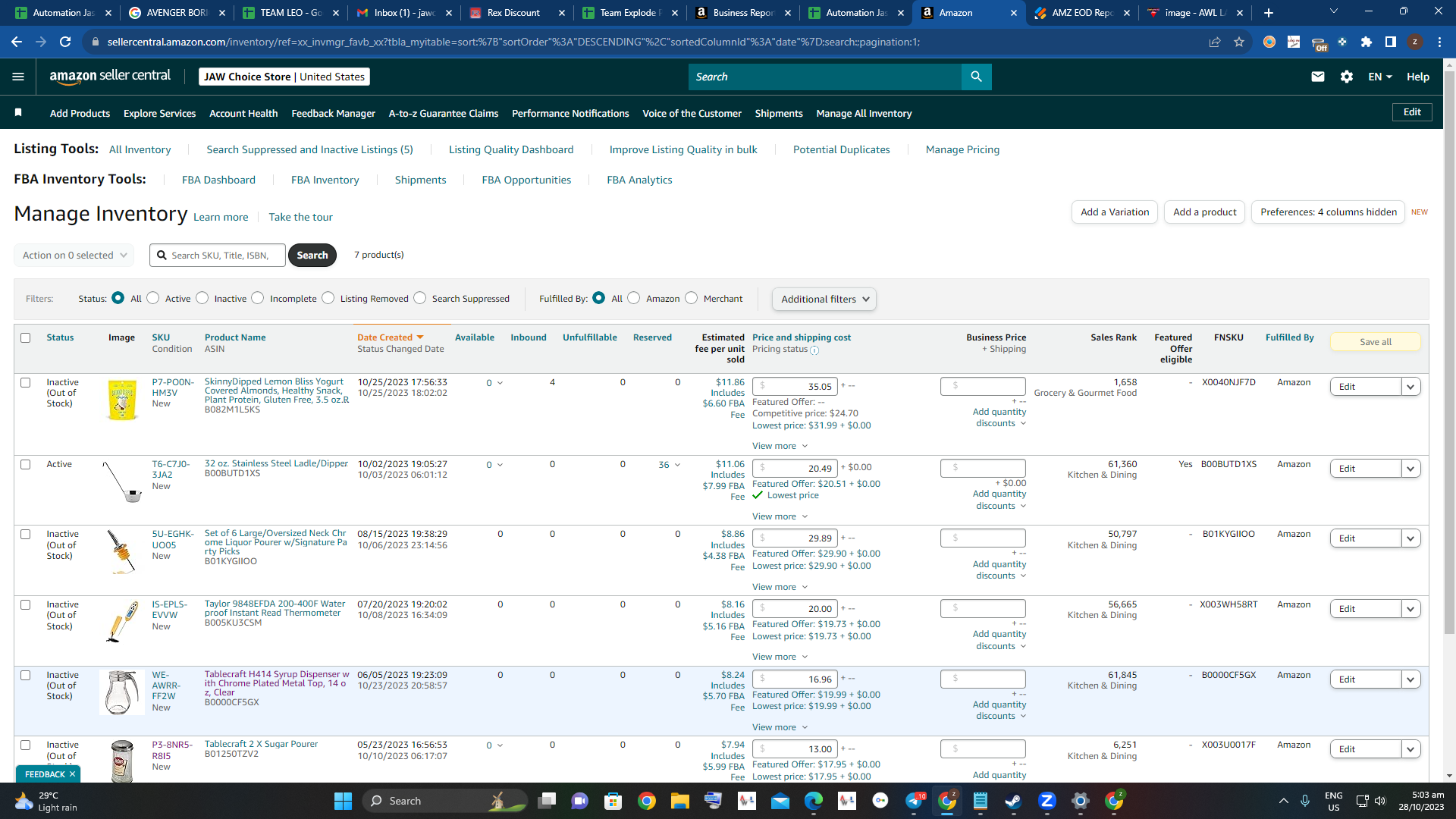Viewport: 1456px width, 819px height.
Task: Open the FBA Dashboard link
Action: (x=218, y=180)
